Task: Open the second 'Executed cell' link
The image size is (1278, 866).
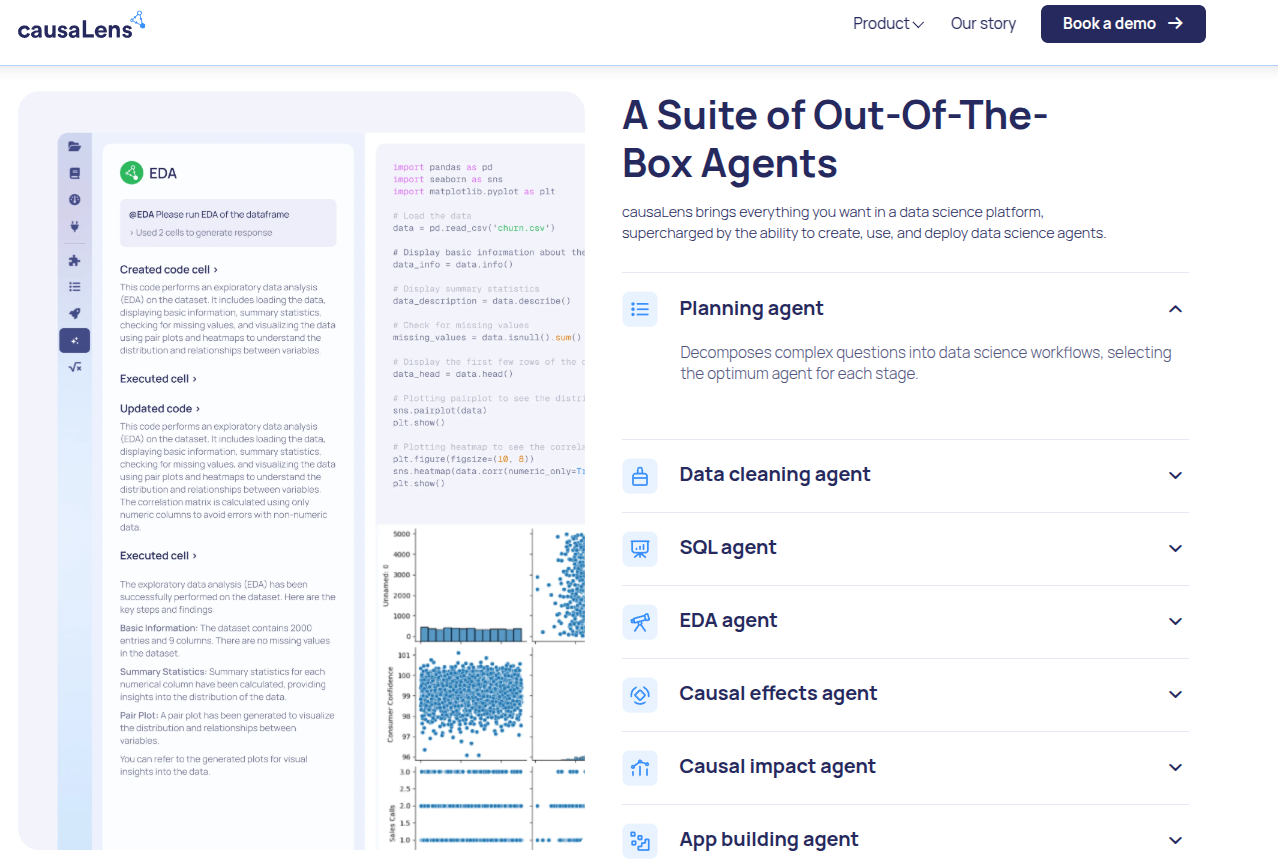Action: 158,555
